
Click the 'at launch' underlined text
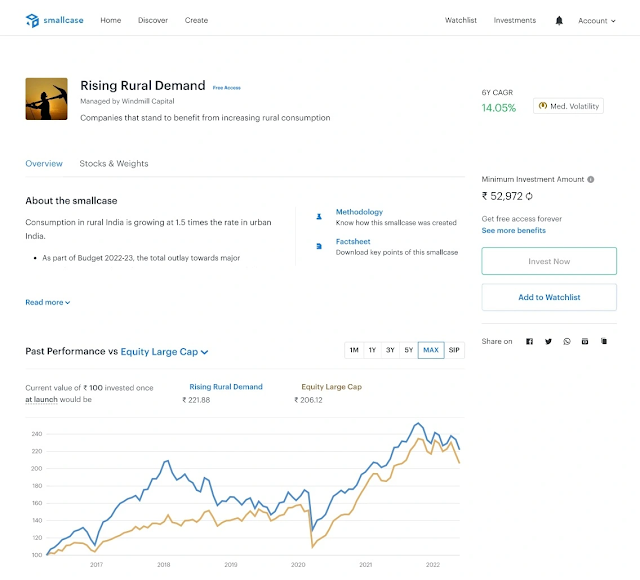[x=41, y=400]
